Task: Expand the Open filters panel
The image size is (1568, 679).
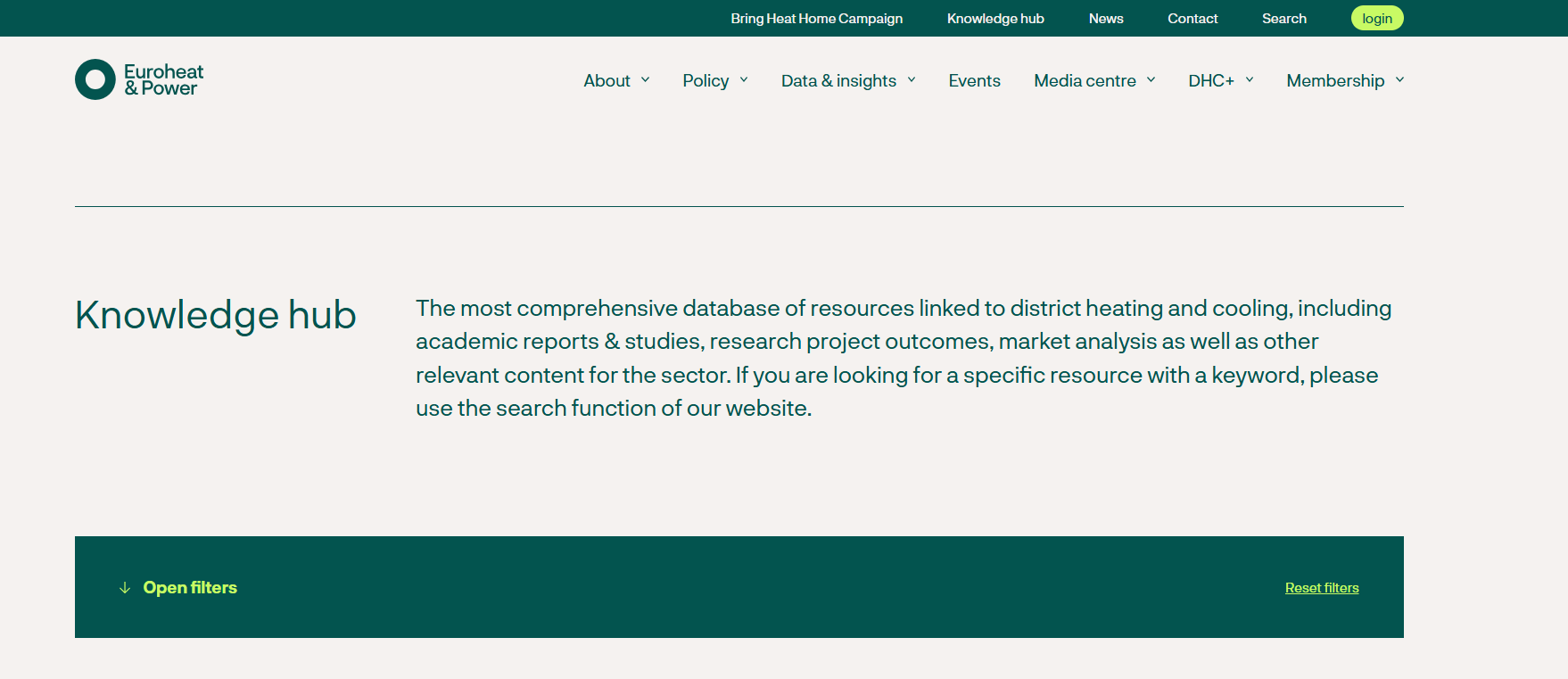Action: (x=190, y=588)
